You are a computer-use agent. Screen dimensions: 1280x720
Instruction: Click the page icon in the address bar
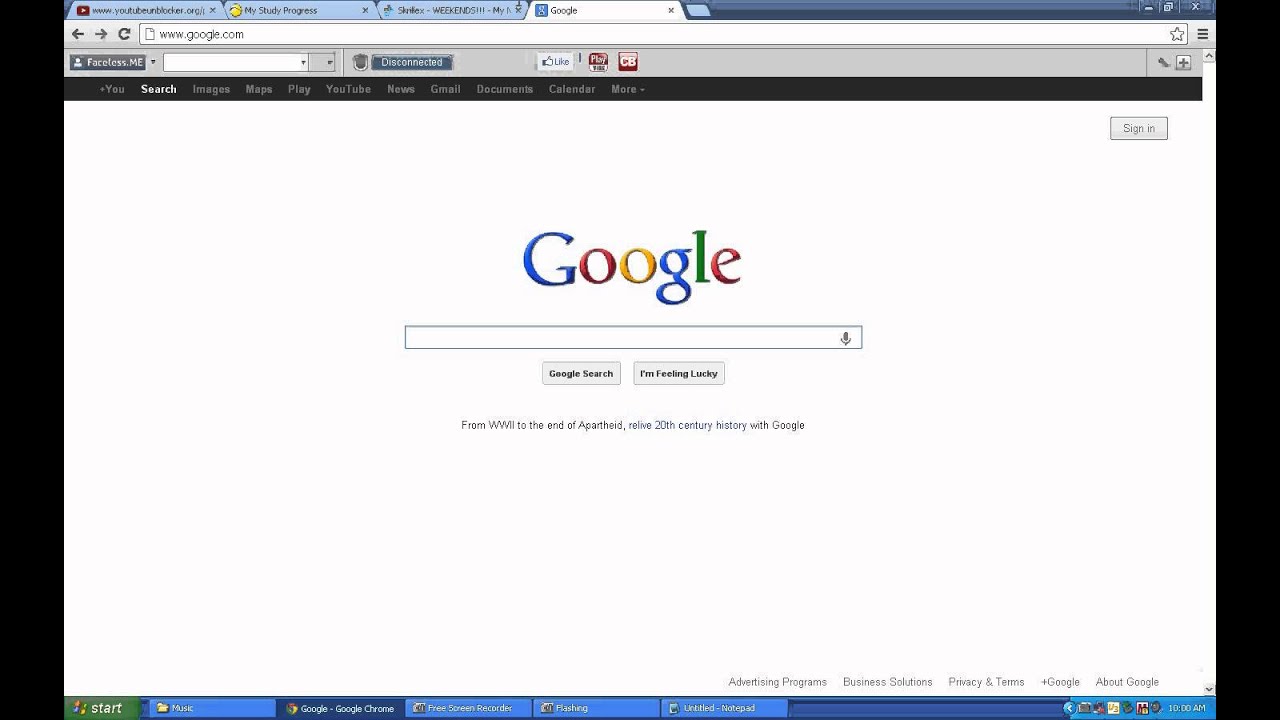[x=149, y=34]
